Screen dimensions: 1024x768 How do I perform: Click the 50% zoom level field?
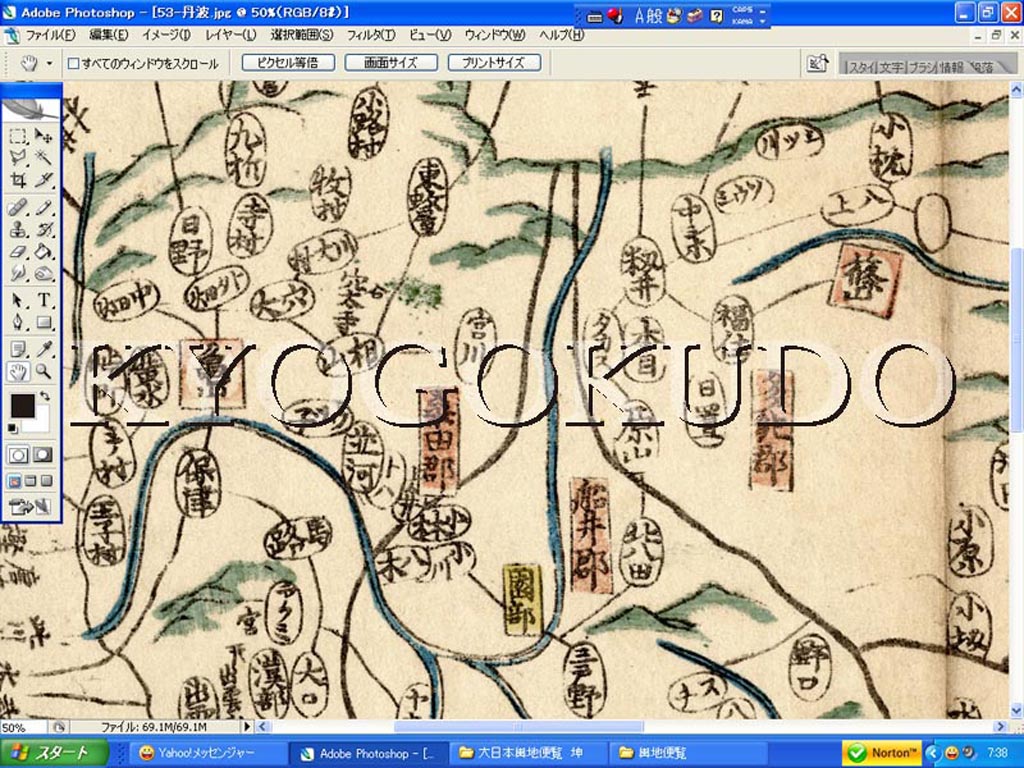(x=24, y=727)
